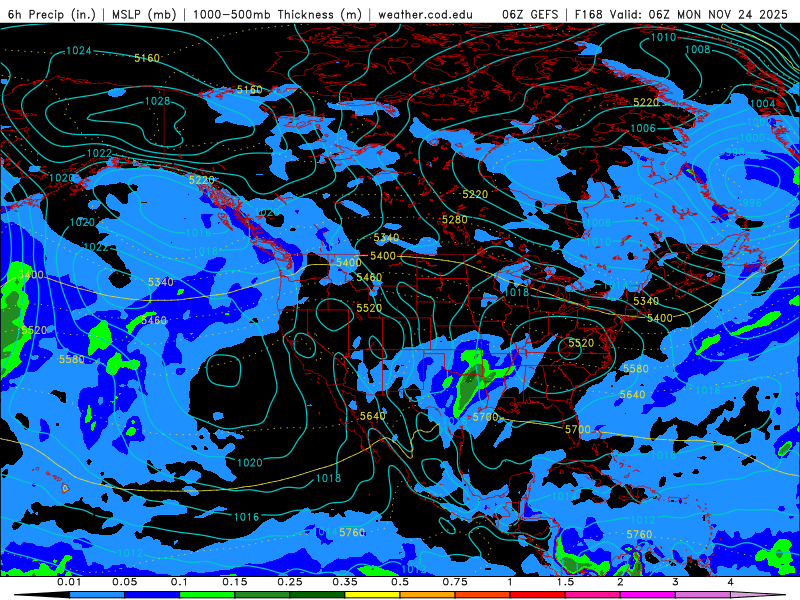Click the 'MSLP (mb)' header label

144,14
